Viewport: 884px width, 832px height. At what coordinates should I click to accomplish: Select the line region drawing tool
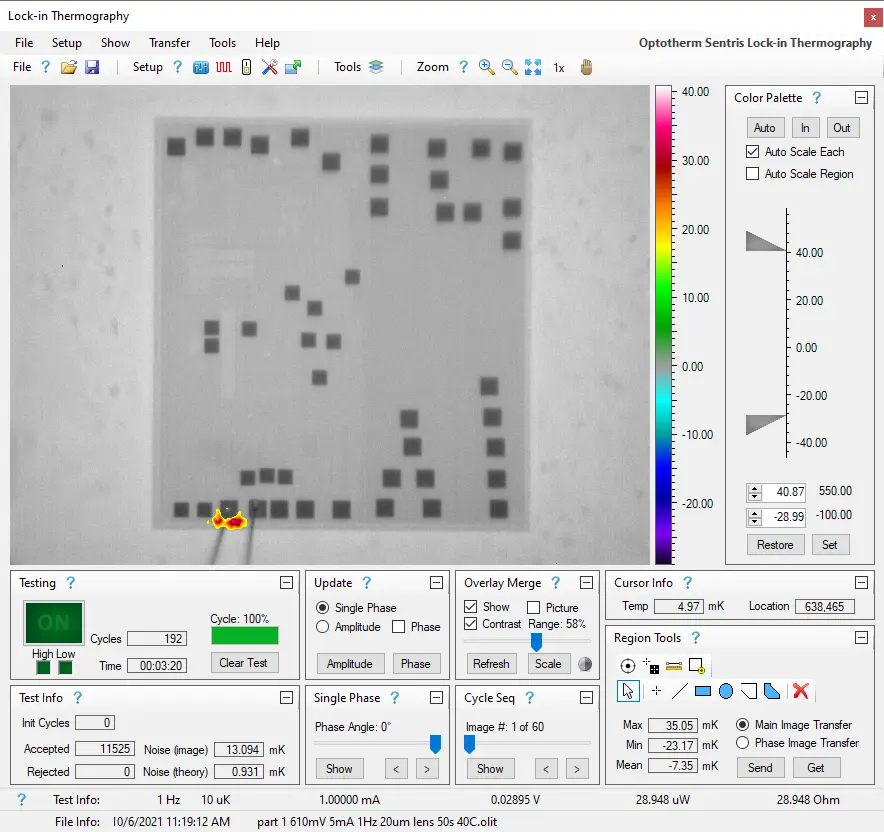(x=679, y=691)
